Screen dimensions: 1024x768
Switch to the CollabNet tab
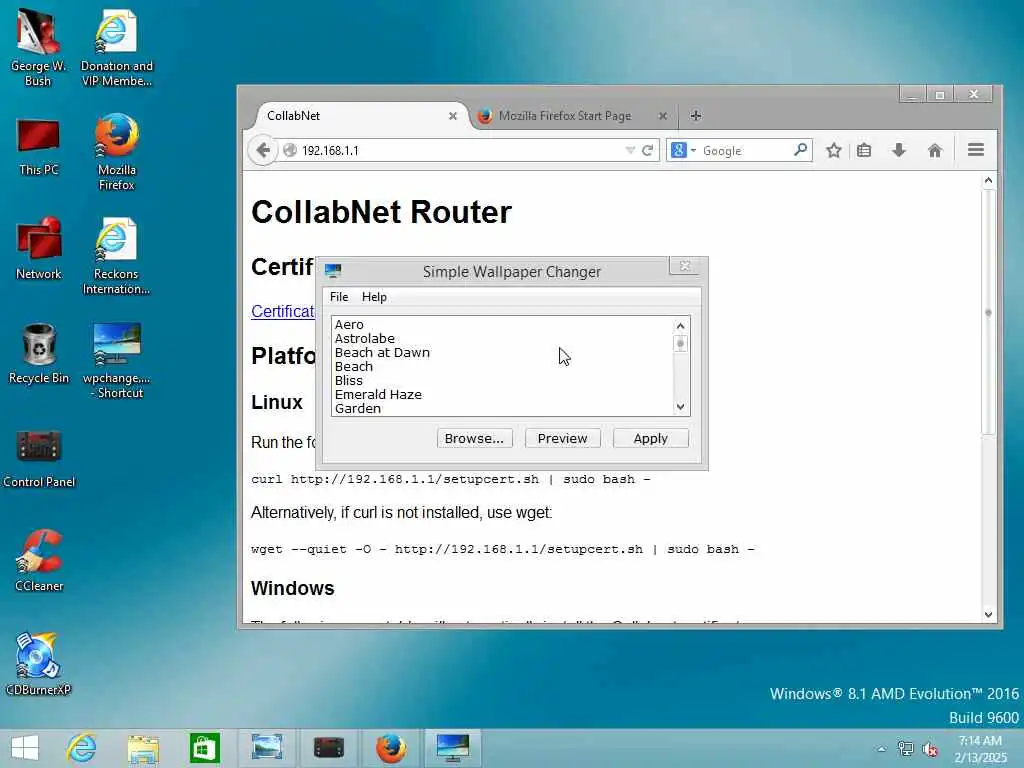pos(358,116)
